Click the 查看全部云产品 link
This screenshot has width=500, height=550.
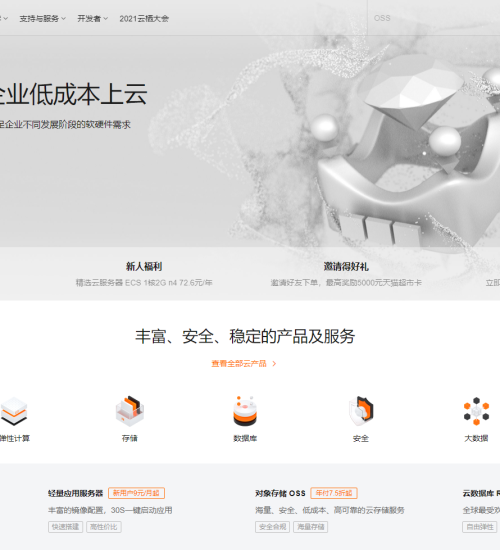coord(239,364)
